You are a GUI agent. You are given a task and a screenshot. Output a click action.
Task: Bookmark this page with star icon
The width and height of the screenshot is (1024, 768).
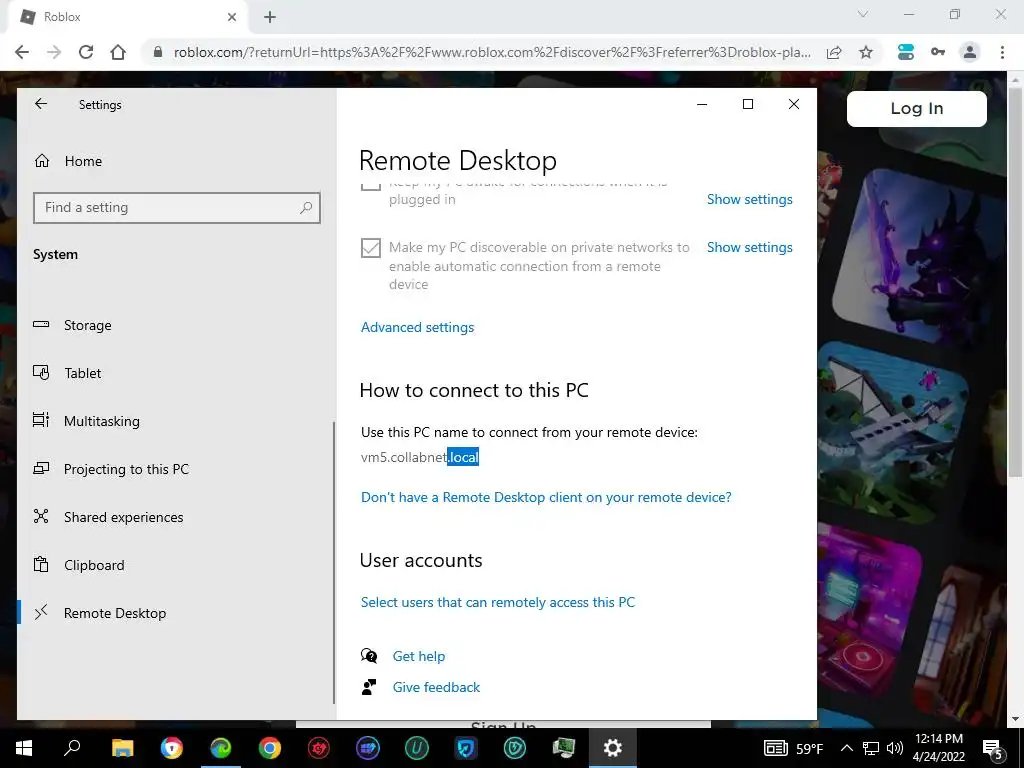[x=866, y=52]
